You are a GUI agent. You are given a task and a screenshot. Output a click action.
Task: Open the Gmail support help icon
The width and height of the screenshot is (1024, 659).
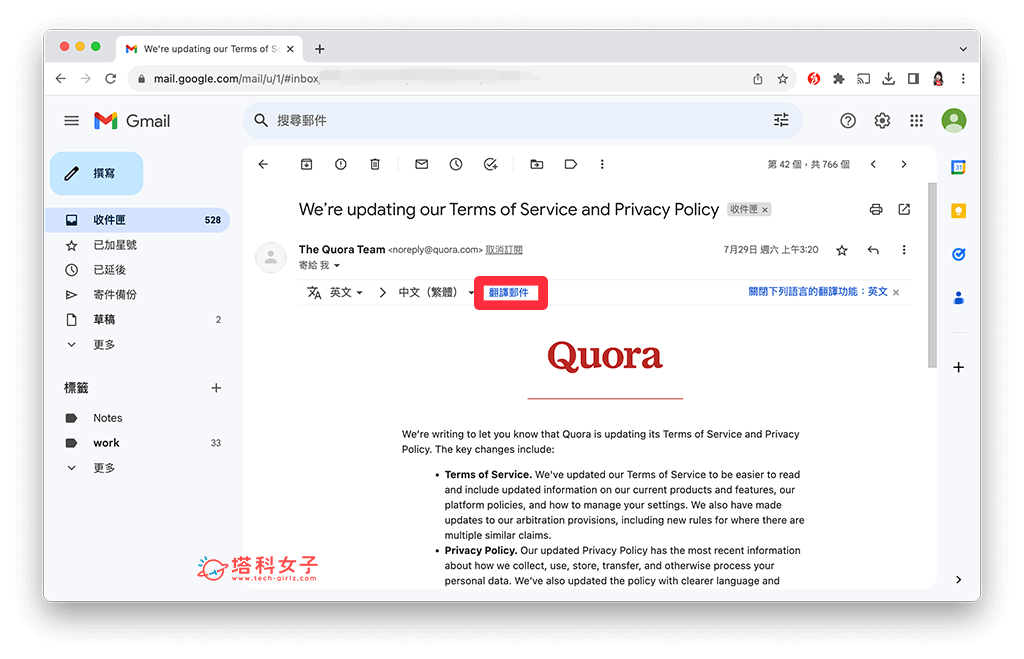coord(848,121)
